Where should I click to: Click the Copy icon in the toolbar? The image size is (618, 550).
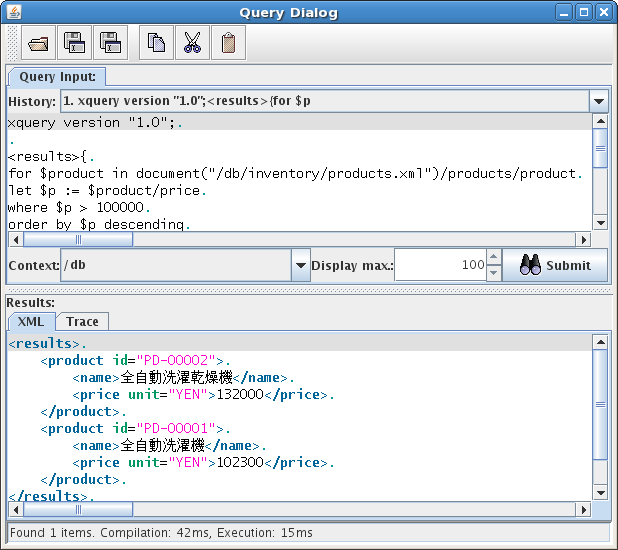tap(156, 43)
